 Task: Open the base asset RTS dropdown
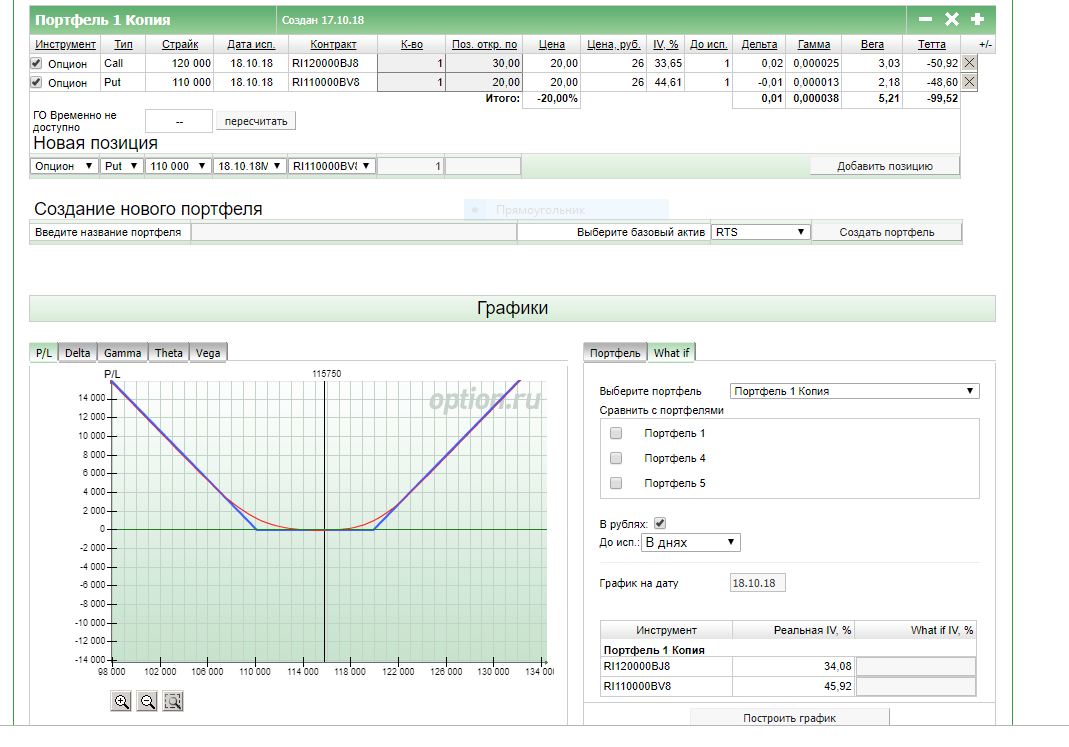[760, 232]
